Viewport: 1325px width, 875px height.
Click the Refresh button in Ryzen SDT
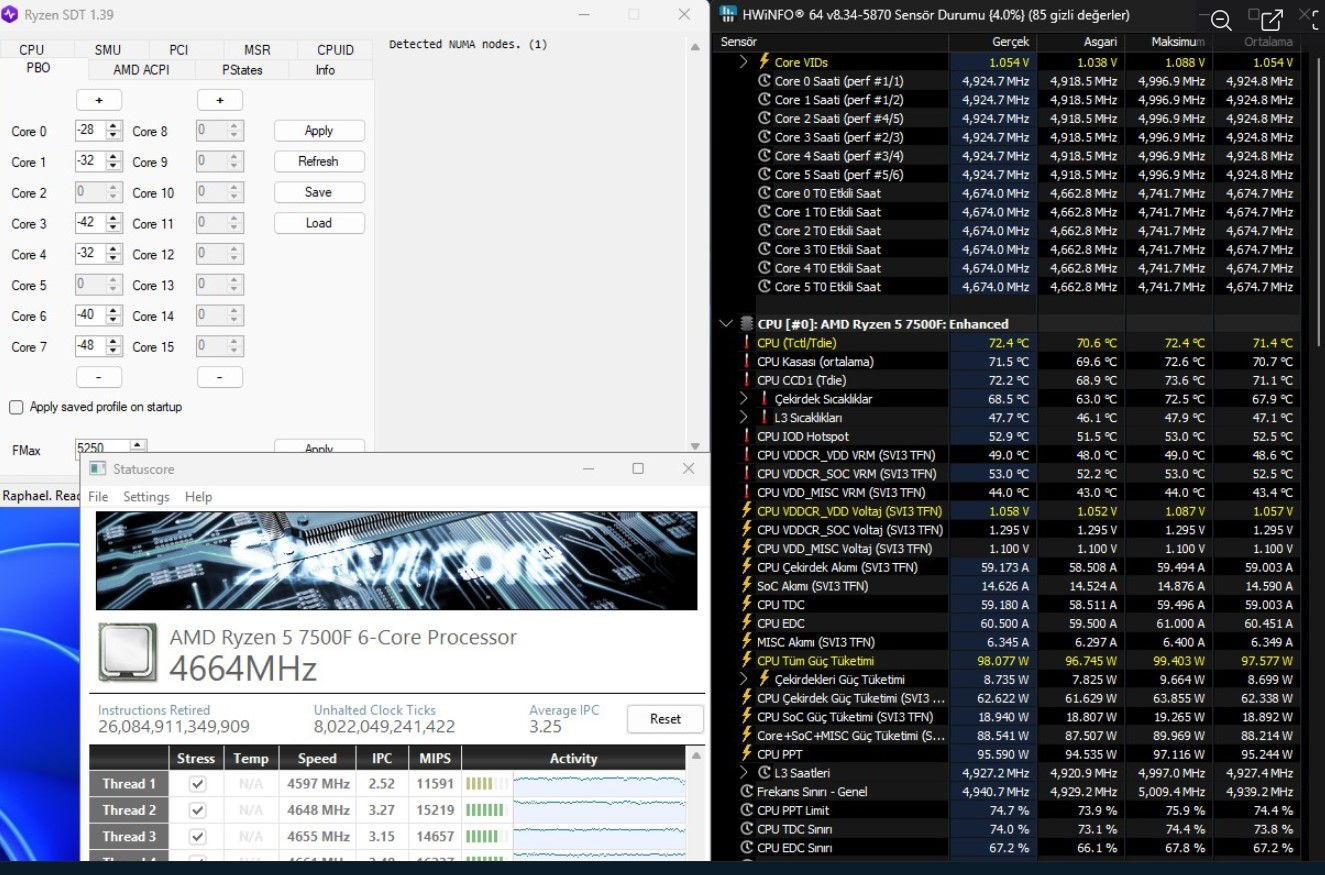pyautogui.click(x=319, y=161)
